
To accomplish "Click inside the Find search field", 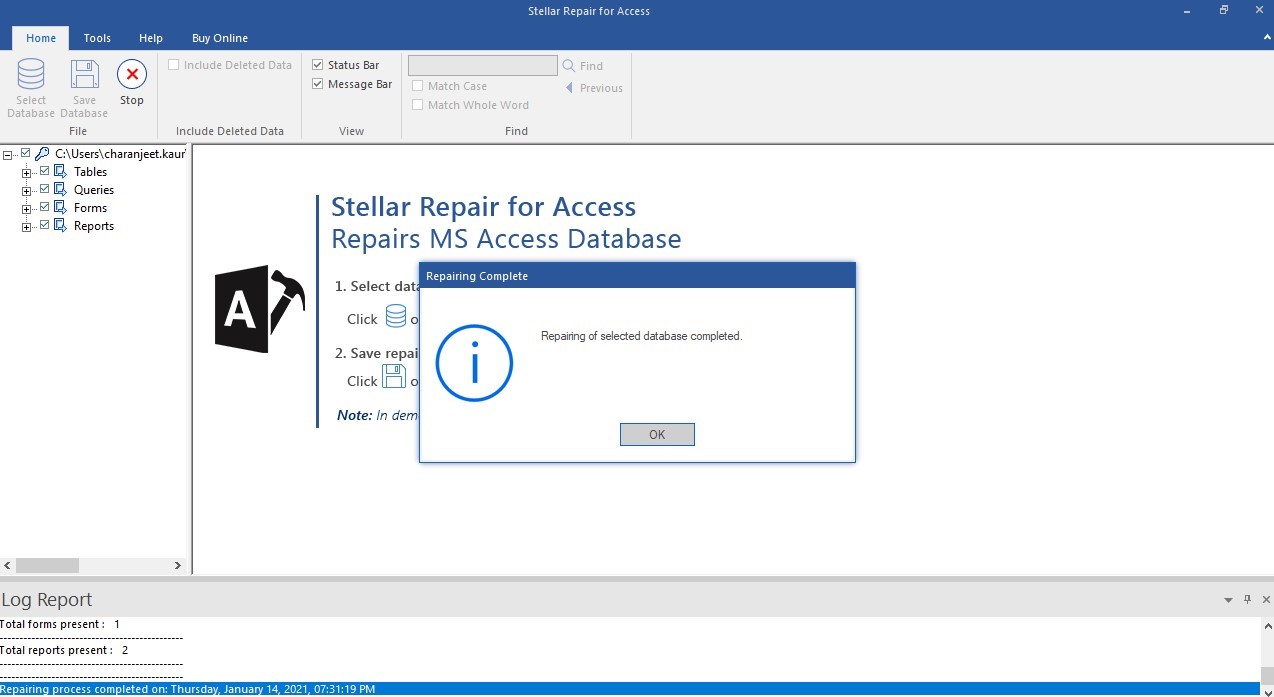I will tap(482, 65).
